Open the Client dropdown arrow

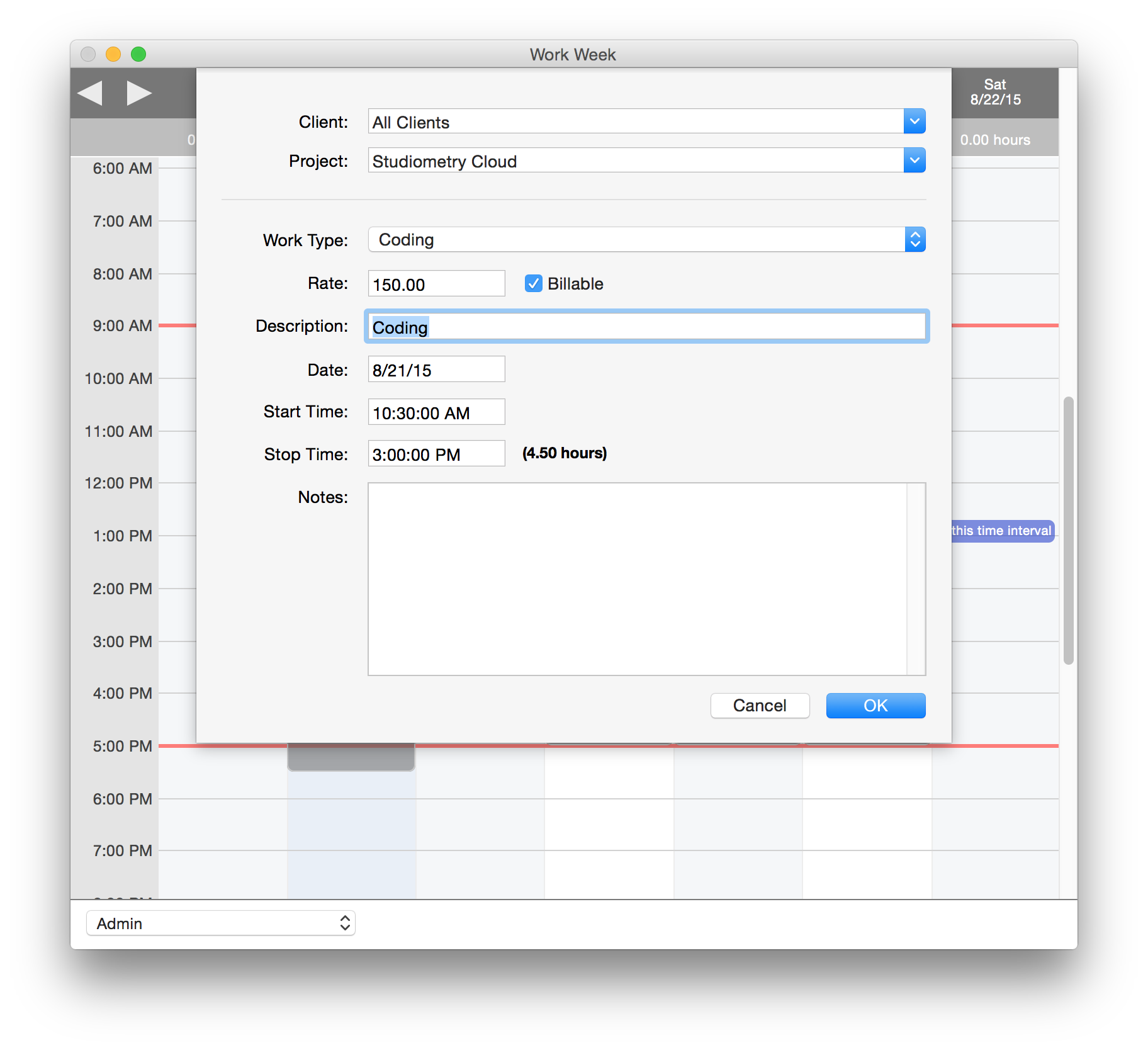[914, 121]
